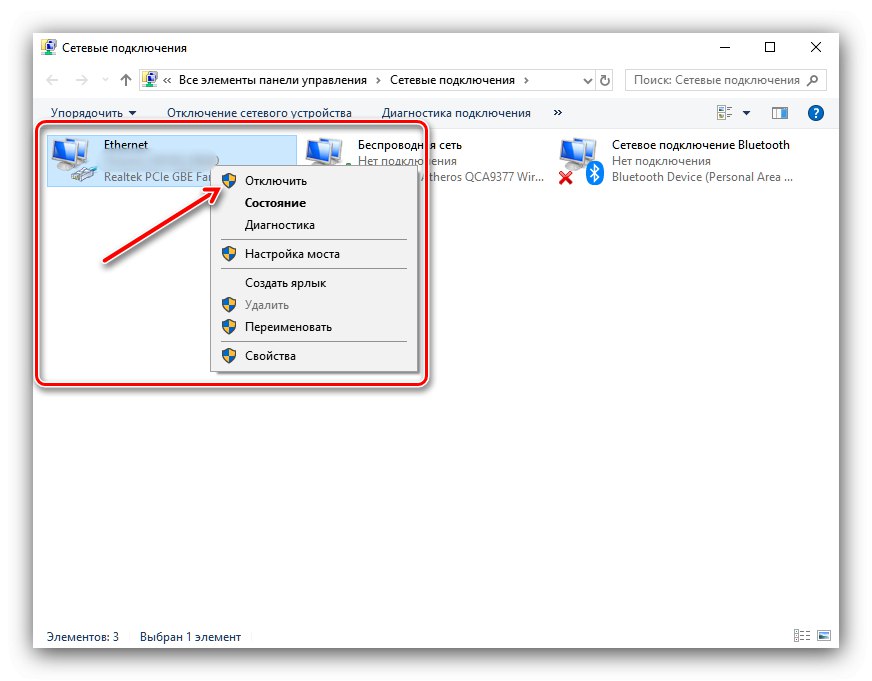This screenshot has height=681, width=872.
Task: Open Свойства from the context menu
Action: point(314,356)
